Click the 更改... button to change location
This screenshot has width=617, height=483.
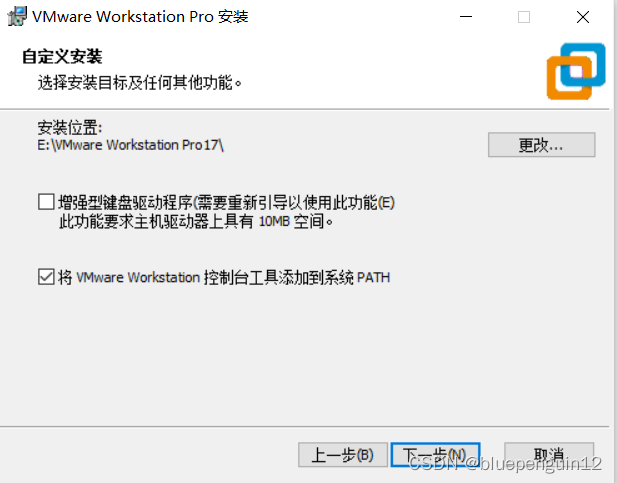click(x=541, y=145)
